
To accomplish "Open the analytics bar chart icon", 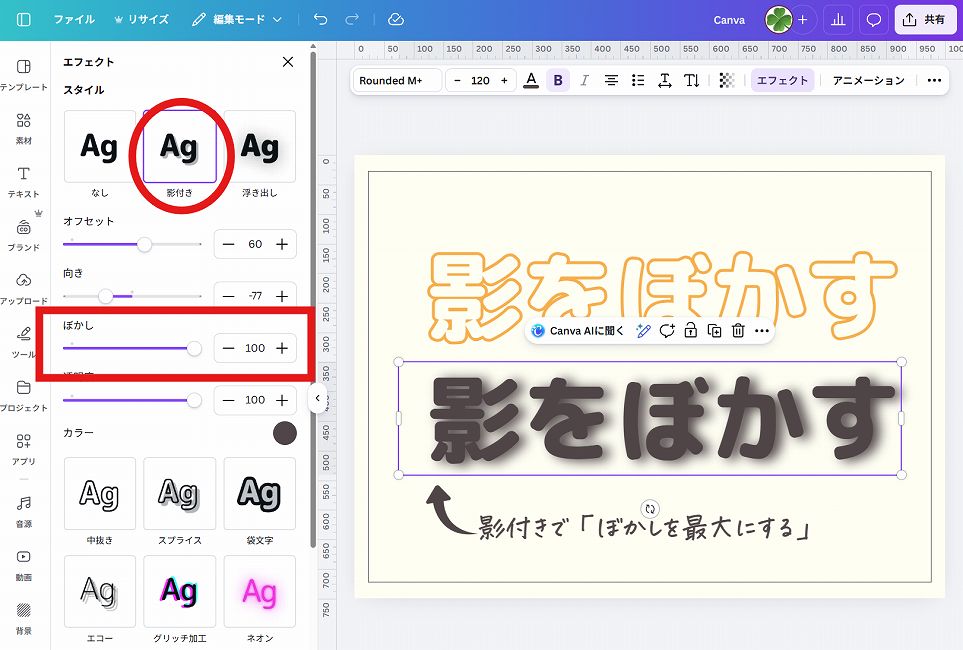I will coord(838,19).
